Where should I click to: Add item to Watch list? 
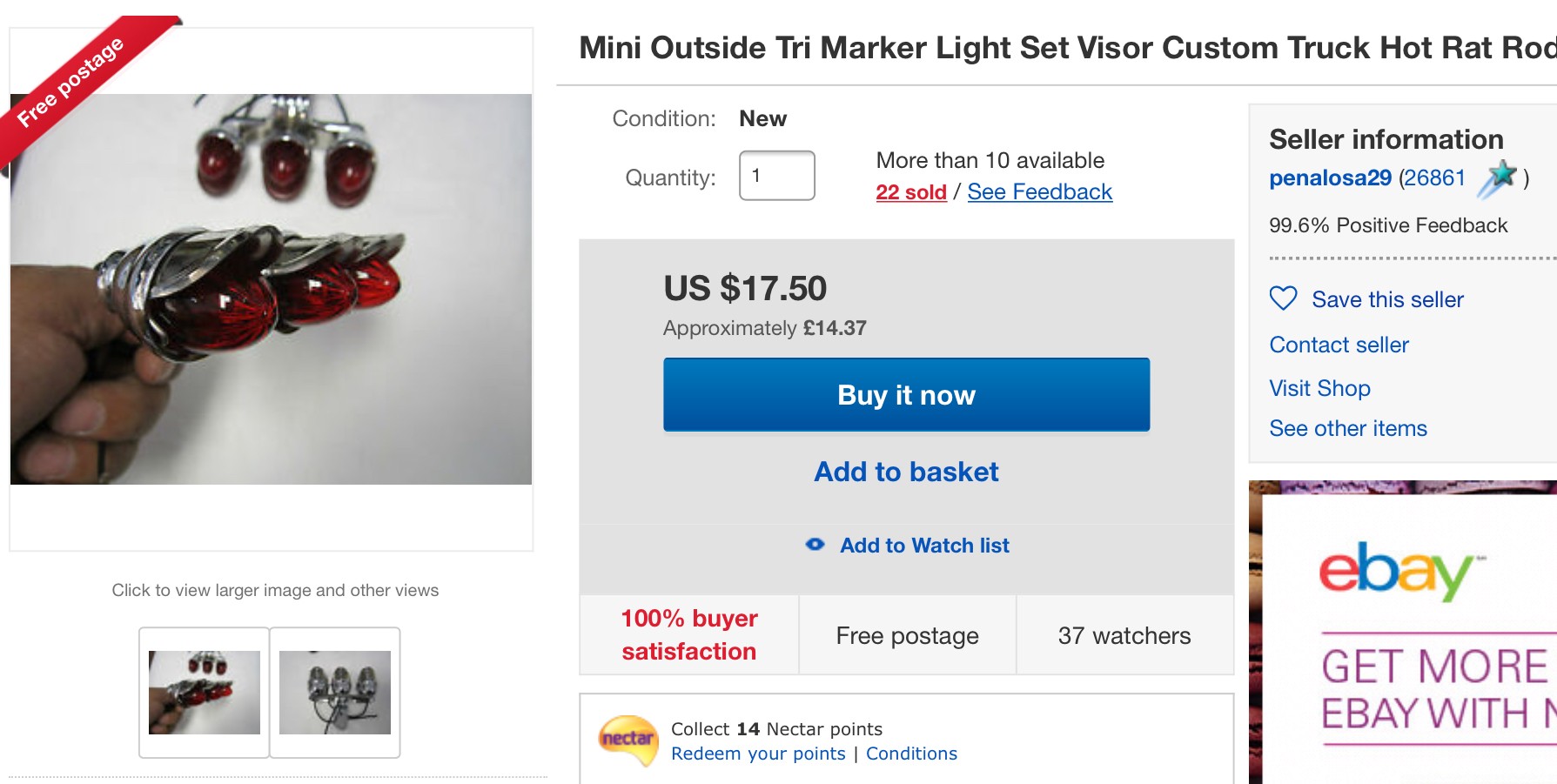pos(924,546)
